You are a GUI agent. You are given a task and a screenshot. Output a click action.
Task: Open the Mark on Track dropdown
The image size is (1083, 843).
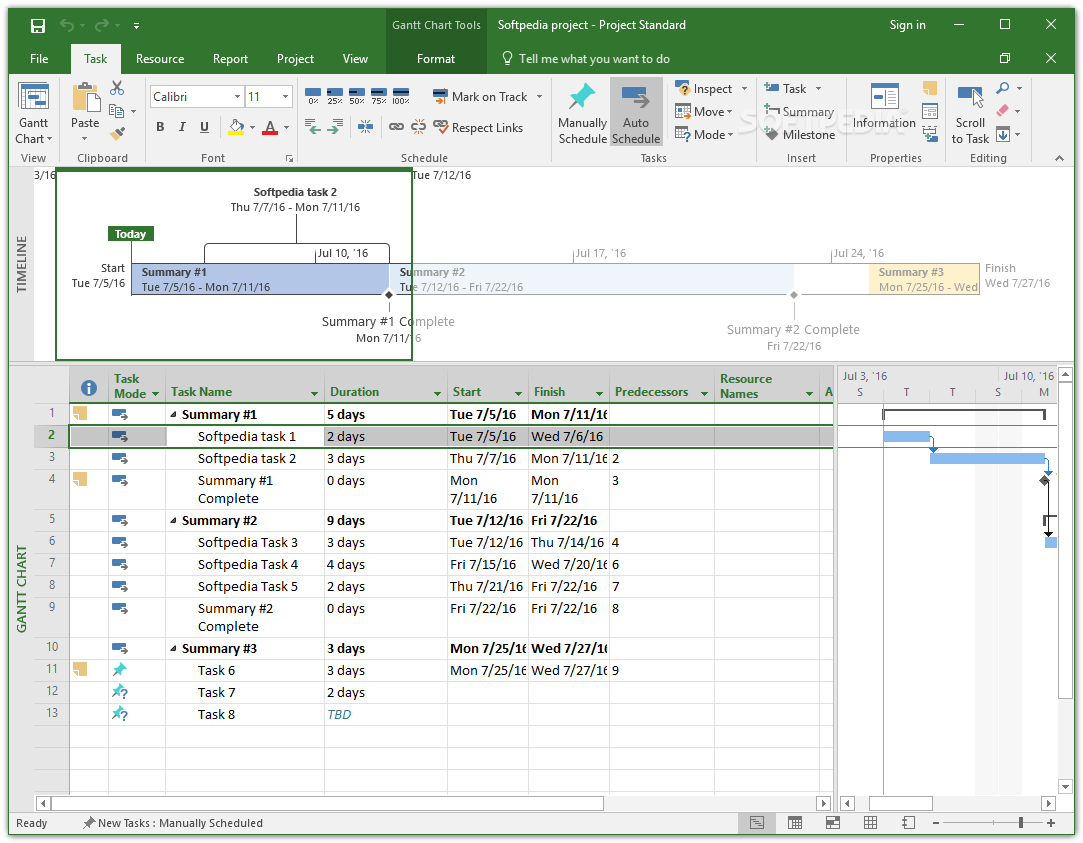(539, 97)
